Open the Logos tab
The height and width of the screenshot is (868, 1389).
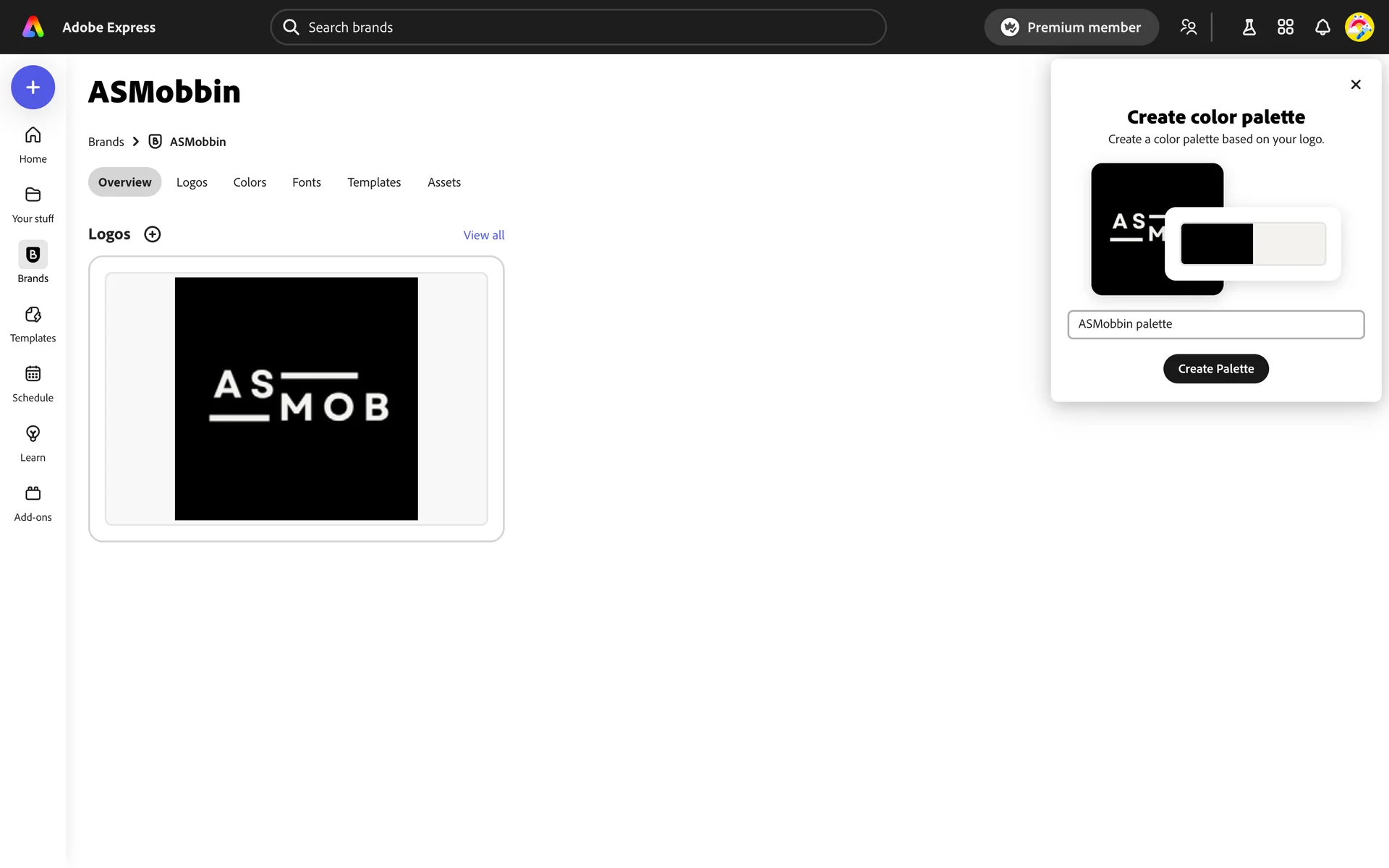pyautogui.click(x=192, y=182)
